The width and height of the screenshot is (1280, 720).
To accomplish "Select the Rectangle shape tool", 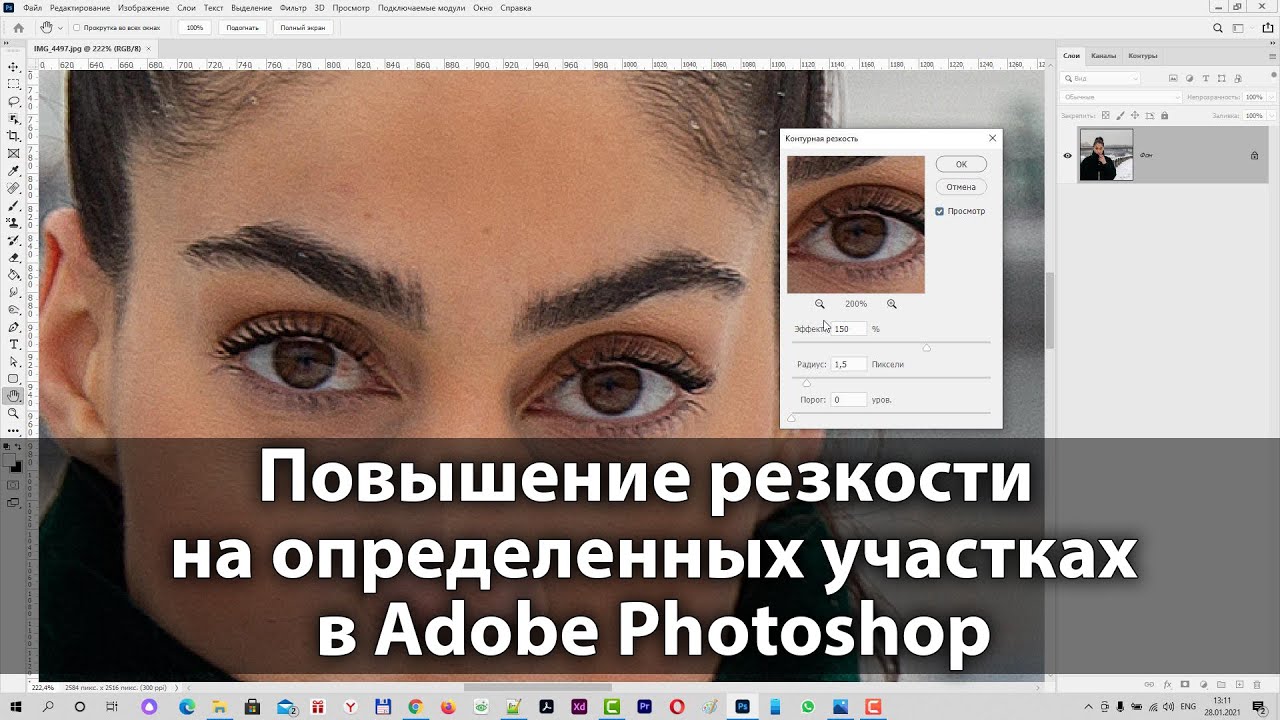I will pos(13,379).
